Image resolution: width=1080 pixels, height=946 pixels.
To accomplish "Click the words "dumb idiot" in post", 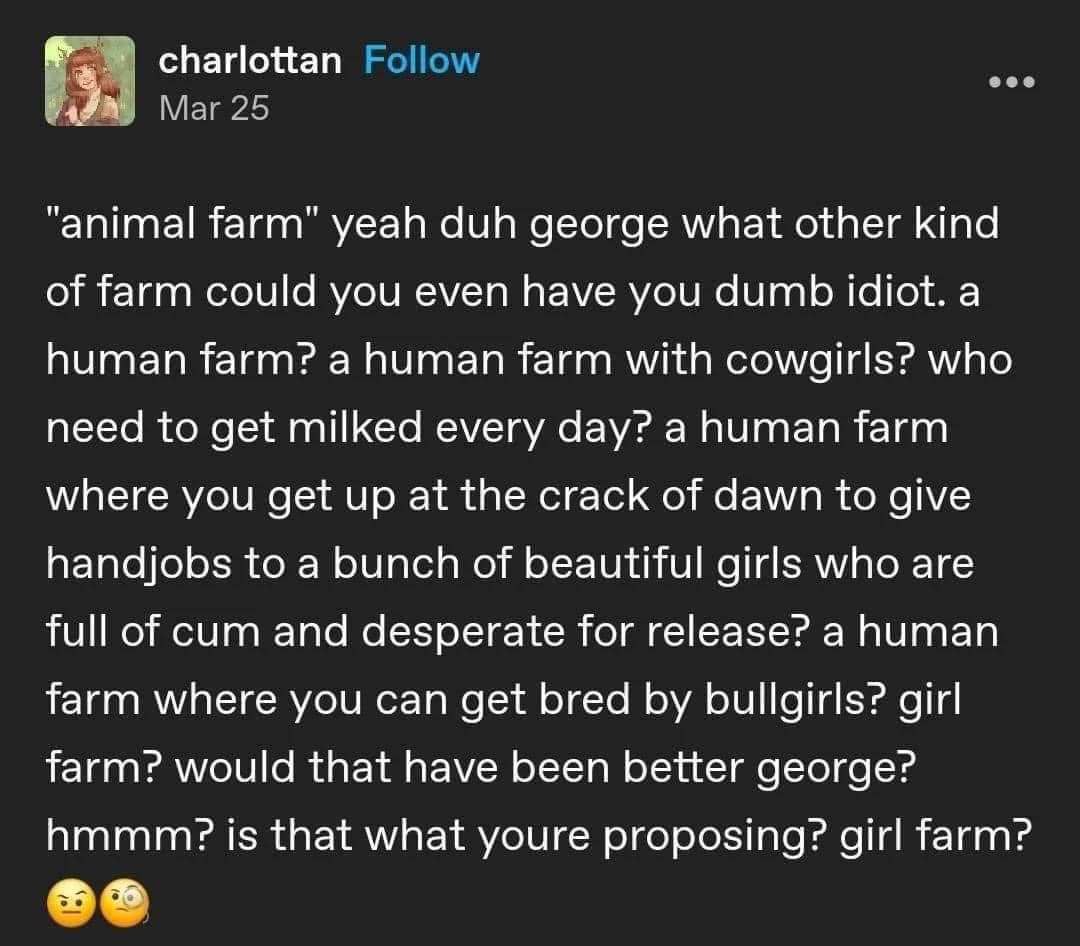I will [x=819, y=291].
